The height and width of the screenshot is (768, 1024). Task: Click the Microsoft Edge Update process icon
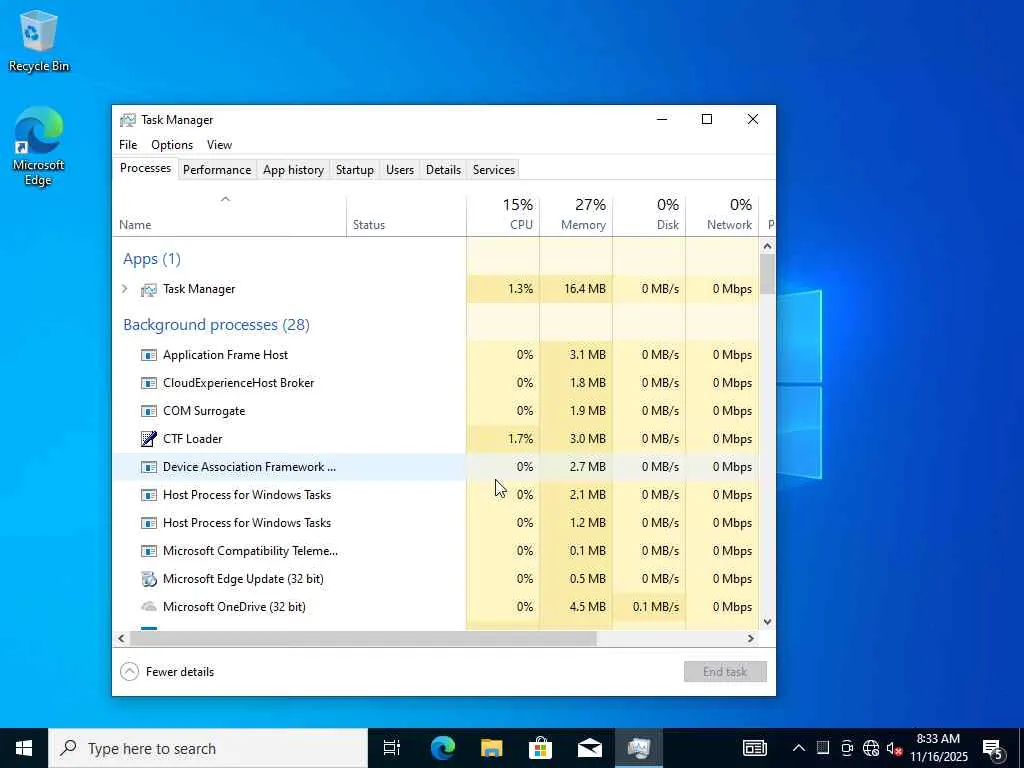pyautogui.click(x=149, y=579)
